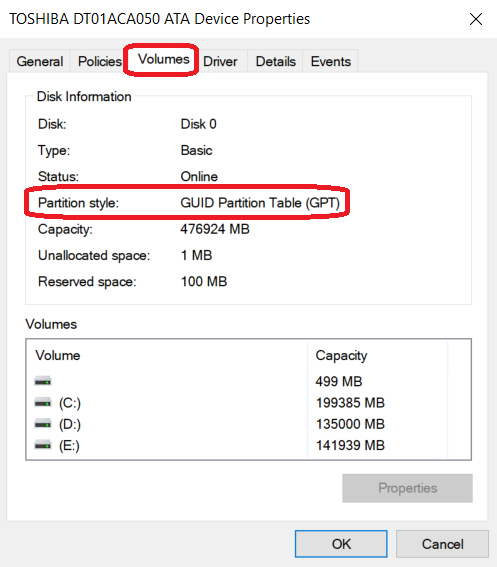
Task: Click the (C:) volume label
Action: (x=70, y=403)
